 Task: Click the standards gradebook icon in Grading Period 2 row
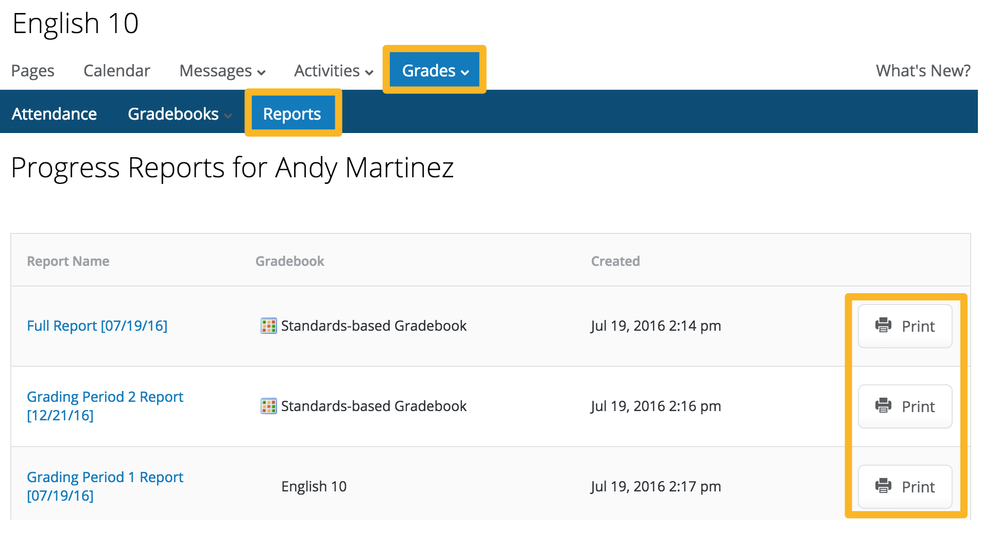tap(269, 406)
